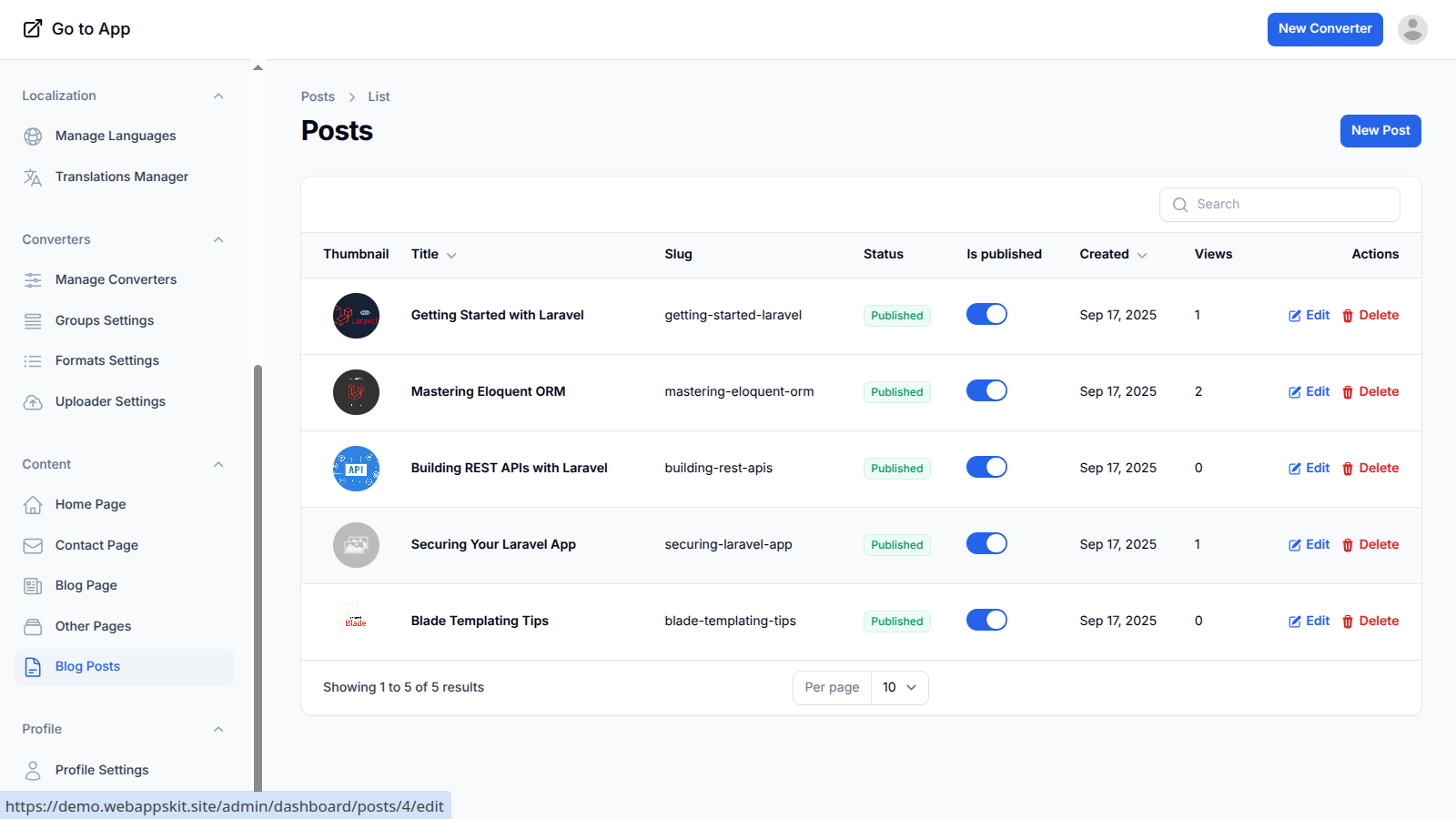Click the Home Page house icon
The image size is (1456, 819).
(33, 505)
